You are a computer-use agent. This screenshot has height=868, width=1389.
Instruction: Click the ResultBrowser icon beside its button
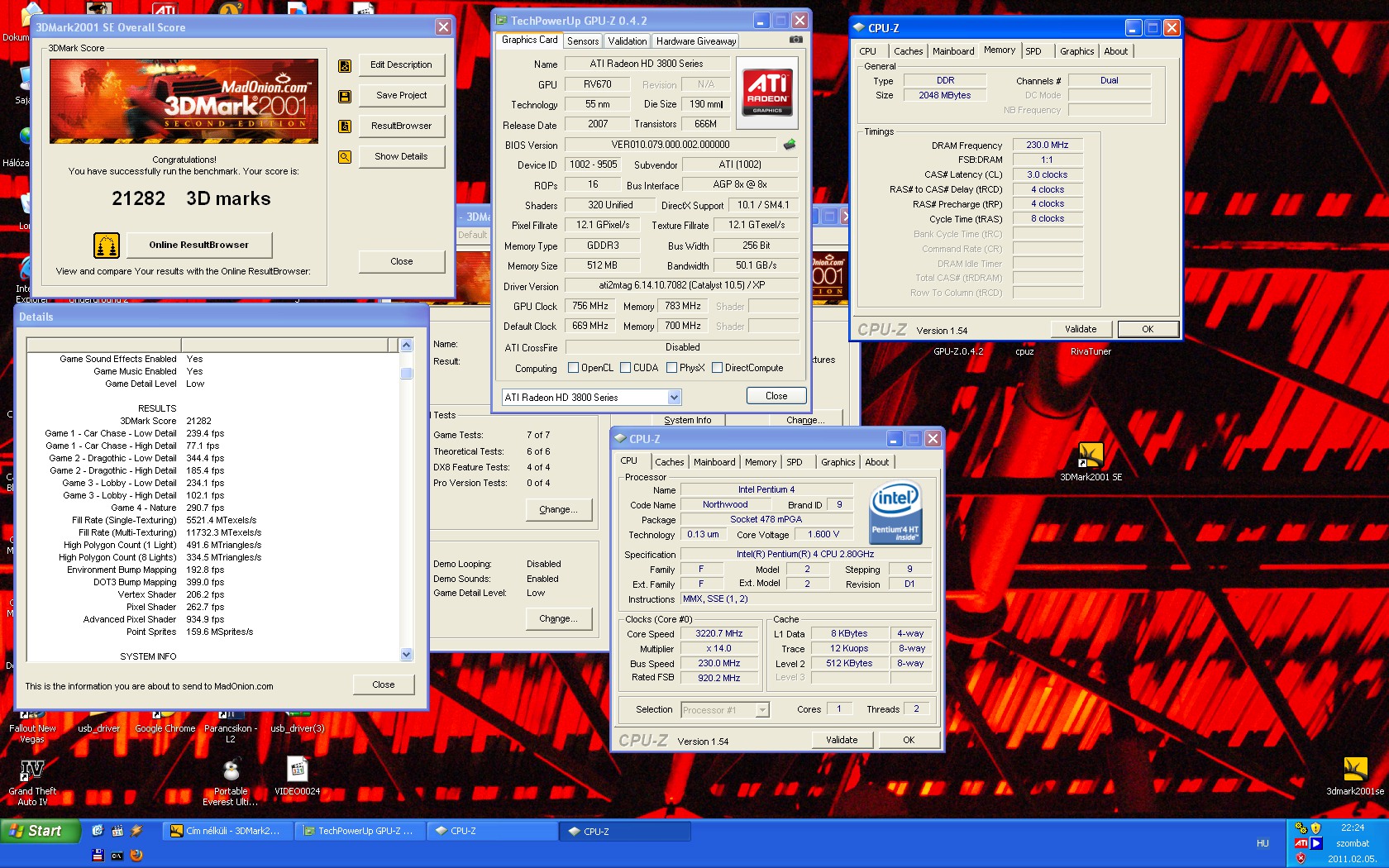pyautogui.click(x=345, y=126)
